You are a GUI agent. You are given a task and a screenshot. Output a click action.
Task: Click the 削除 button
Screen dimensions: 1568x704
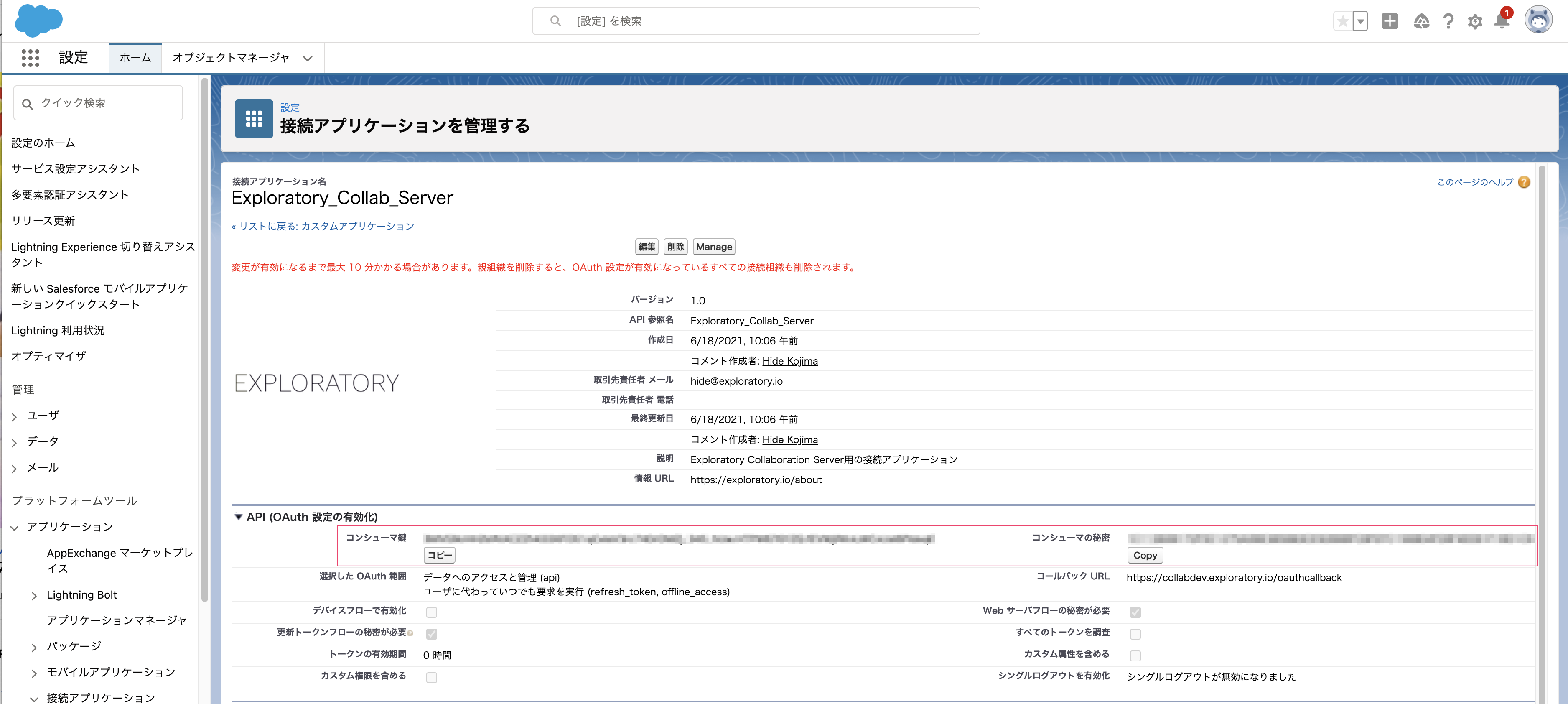[x=676, y=247]
